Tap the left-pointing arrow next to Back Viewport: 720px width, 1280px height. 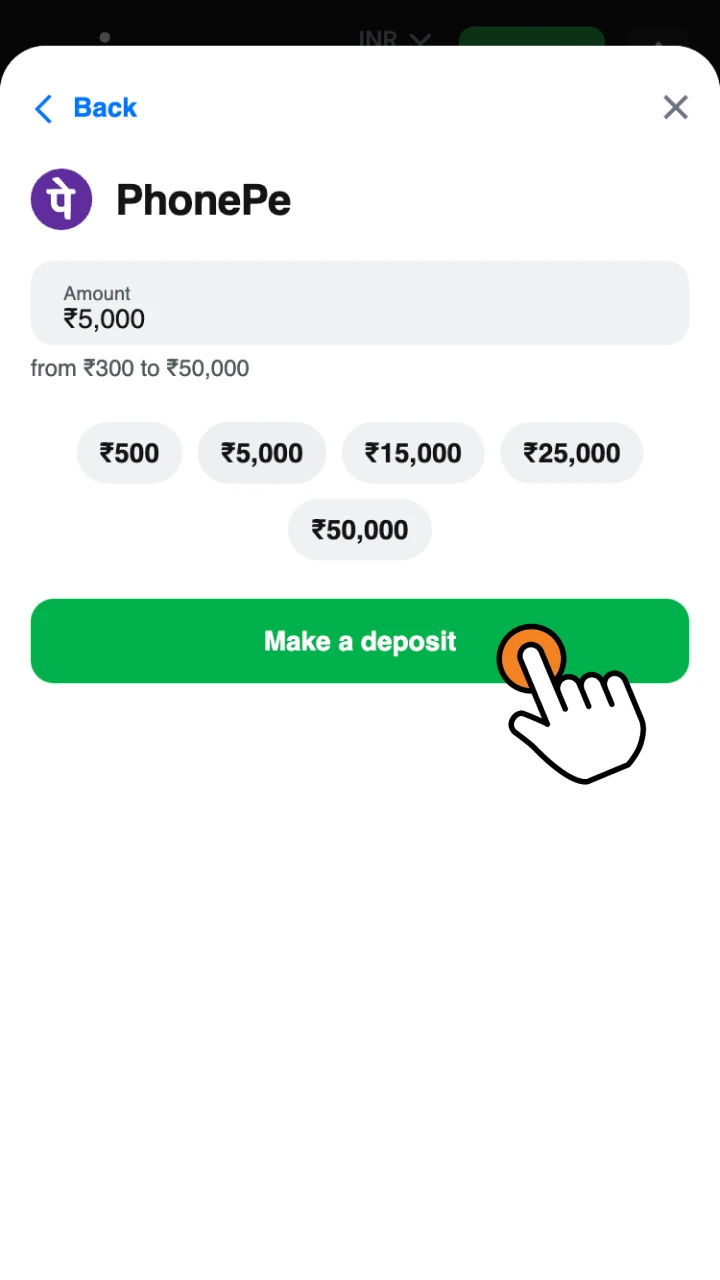43,108
